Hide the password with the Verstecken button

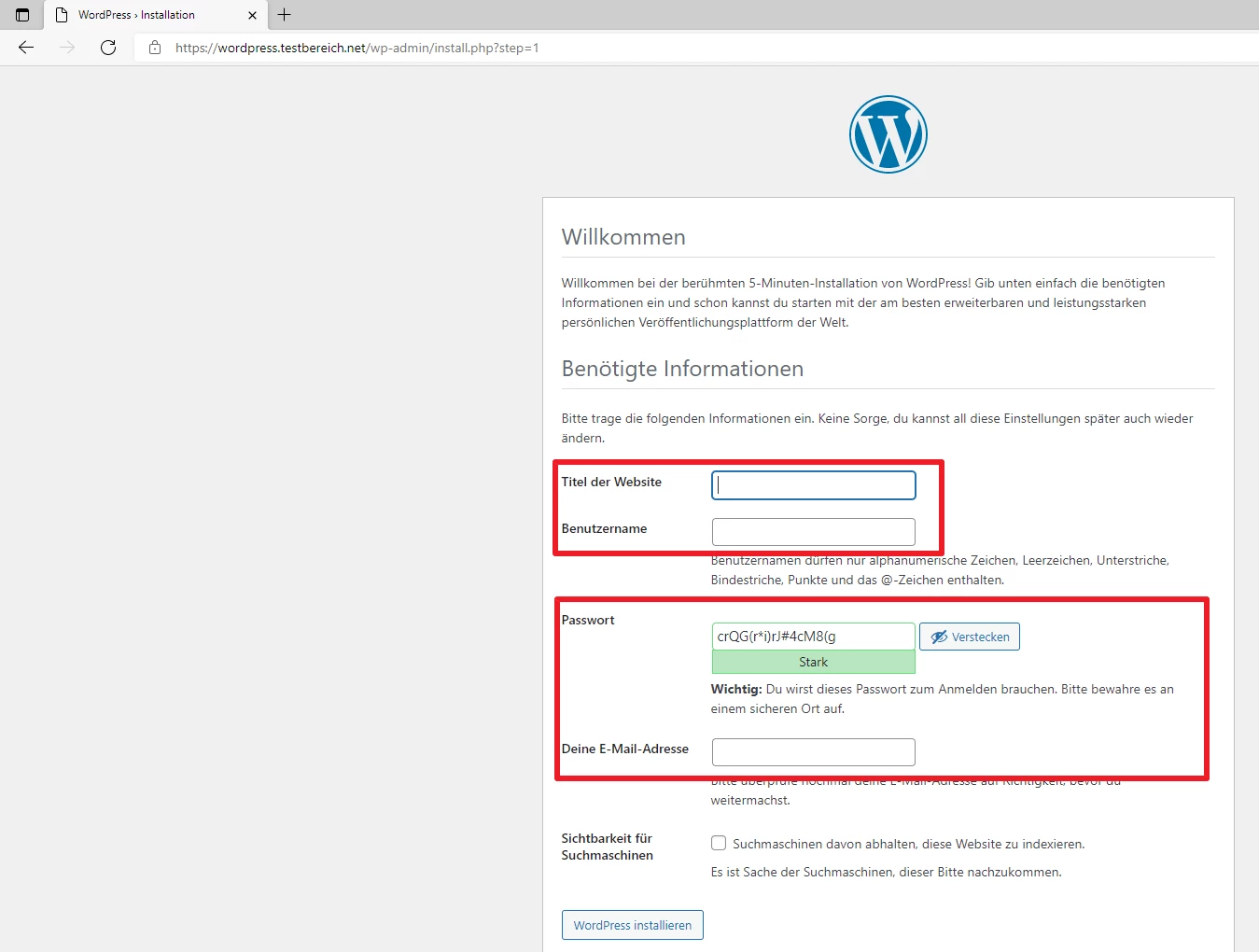coord(970,637)
